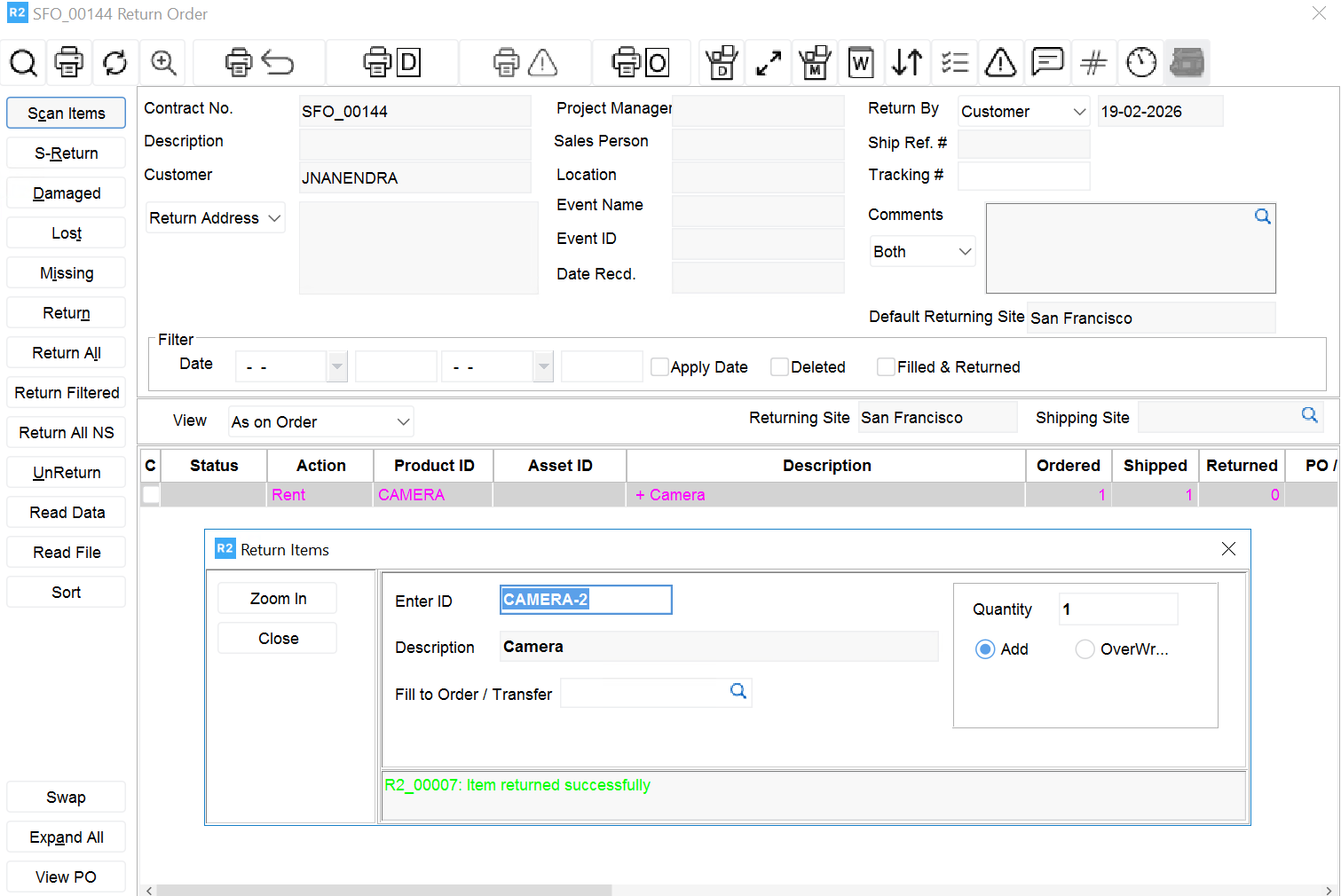Click the Enter ID input field
1341x896 pixels.
[x=585, y=600]
